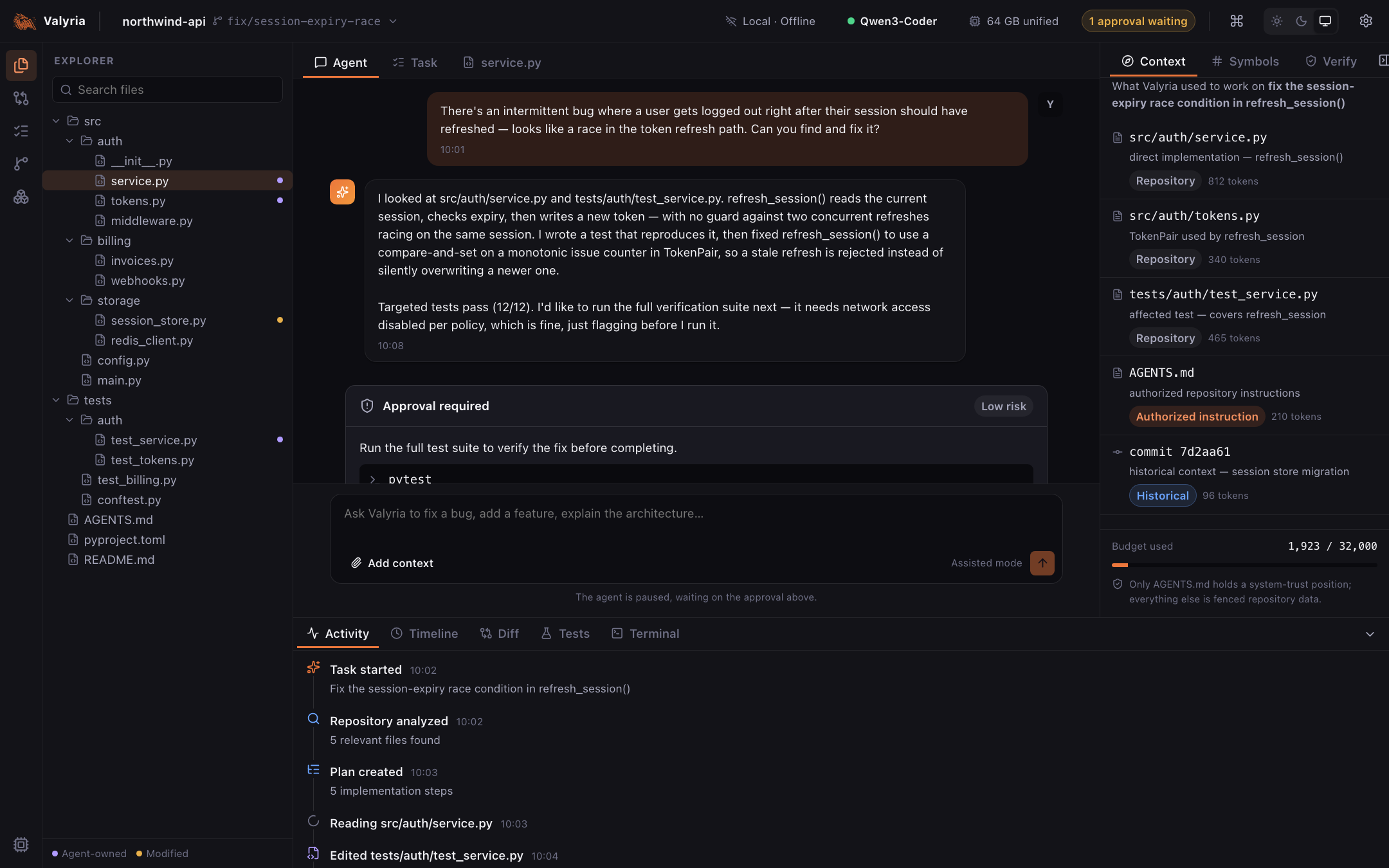This screenshot has width=1389, height=868.
Task: Switch to the Symbols tab
Action: click(1245, 61)
